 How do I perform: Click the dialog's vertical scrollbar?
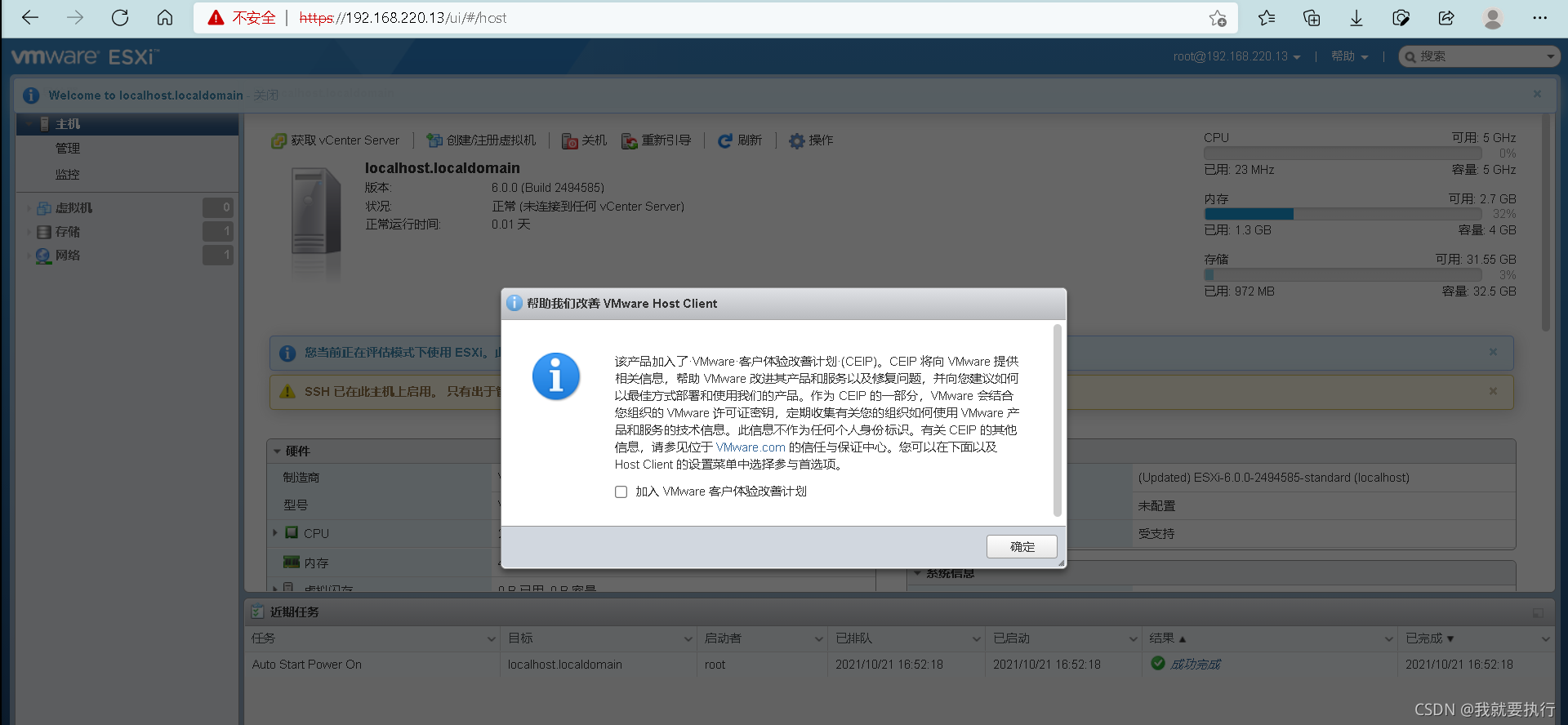coord(1058,420)
